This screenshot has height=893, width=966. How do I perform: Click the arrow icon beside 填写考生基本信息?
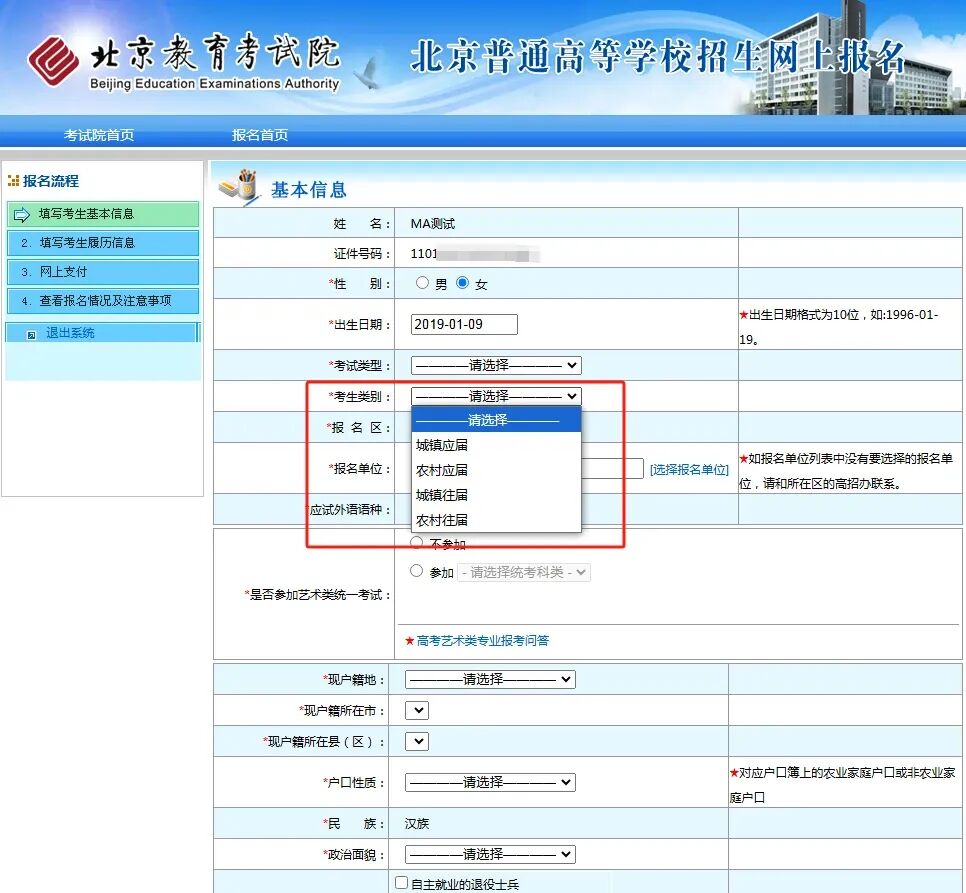22,214
